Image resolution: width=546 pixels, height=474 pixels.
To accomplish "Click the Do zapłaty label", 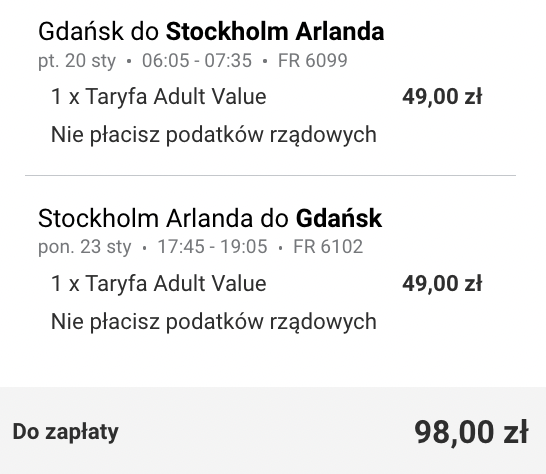I will point(65,432).
